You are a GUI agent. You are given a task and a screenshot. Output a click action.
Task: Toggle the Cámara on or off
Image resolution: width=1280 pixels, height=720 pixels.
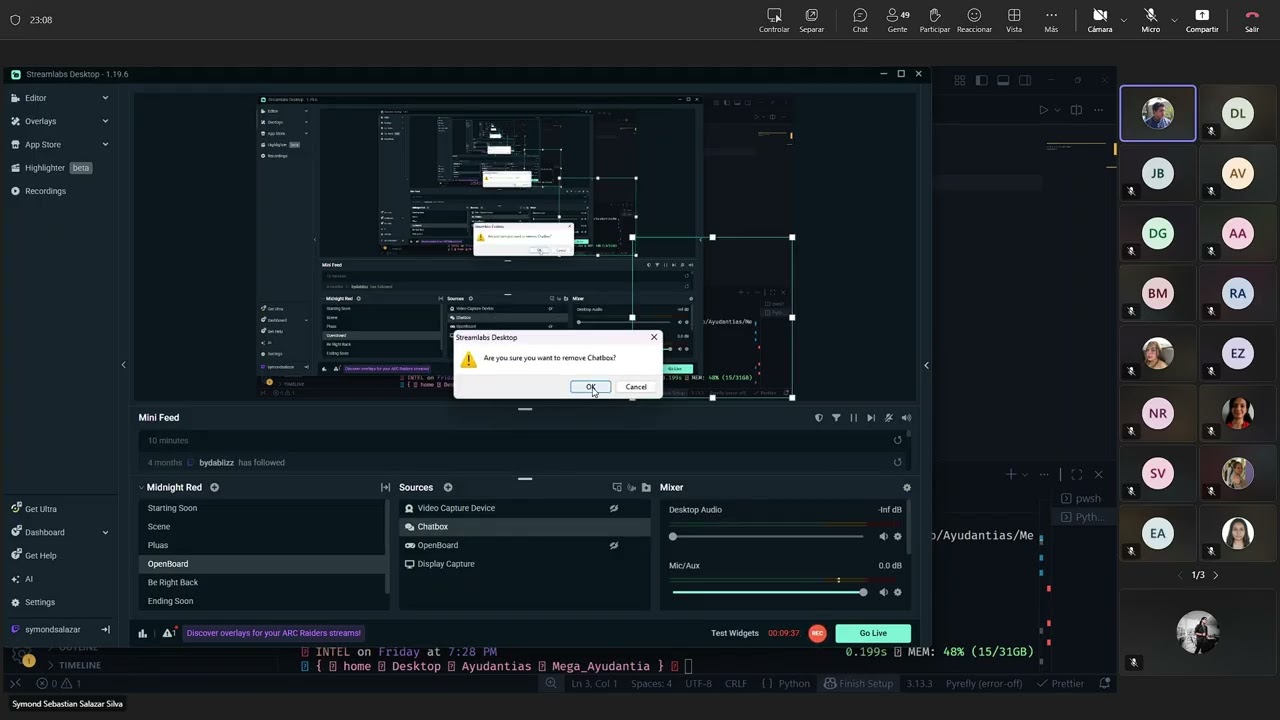(x=1100, y=20)
